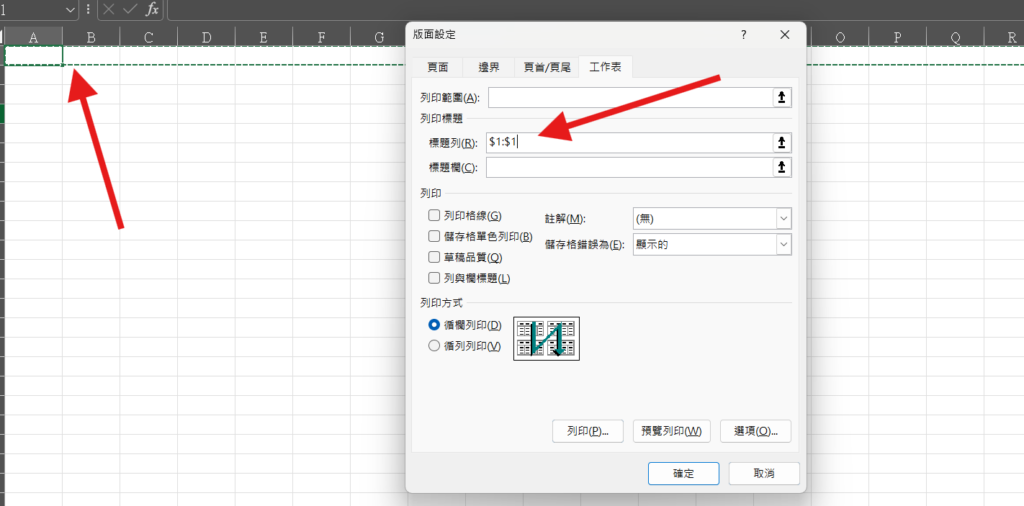Click the cancel X in formula bar
The image size is (1024, 506).
108,9
